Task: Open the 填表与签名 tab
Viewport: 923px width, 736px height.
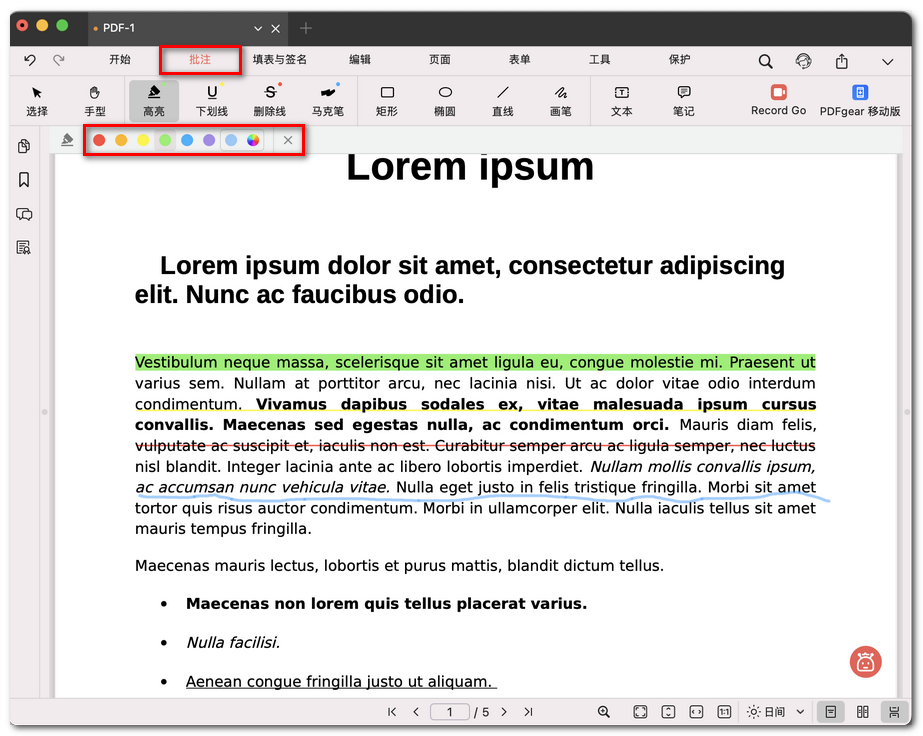Action: (280, 60)
